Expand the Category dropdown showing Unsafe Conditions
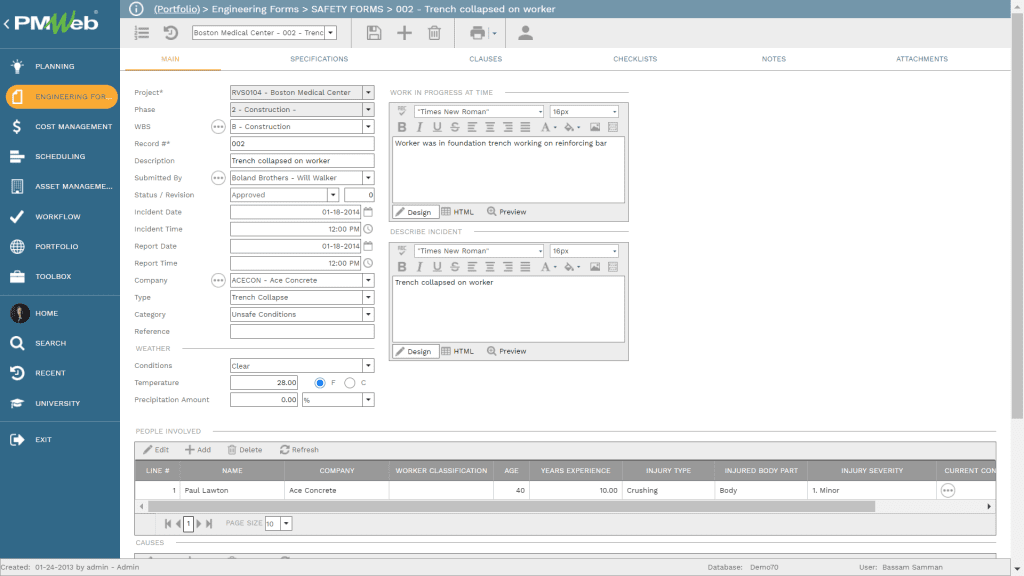1024x576 pixels. click(x=368, y=314)
